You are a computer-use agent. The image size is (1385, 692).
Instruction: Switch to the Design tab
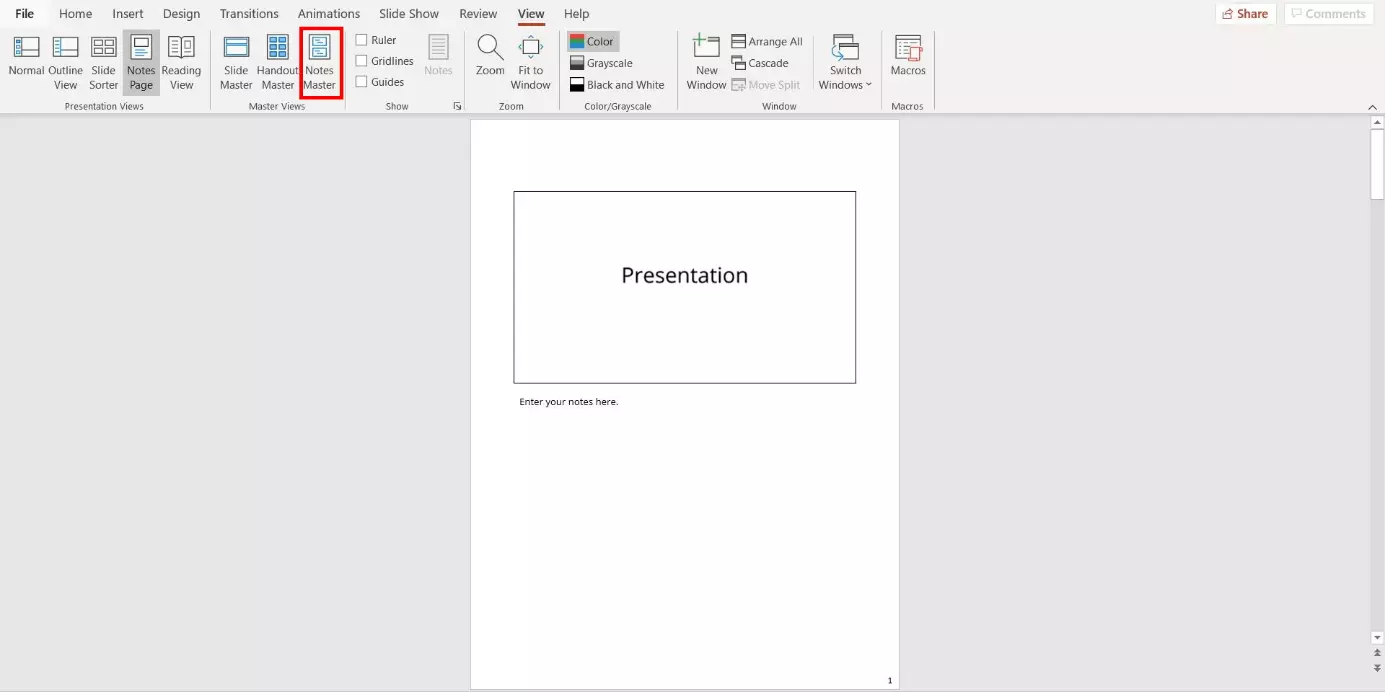point(181,14)
